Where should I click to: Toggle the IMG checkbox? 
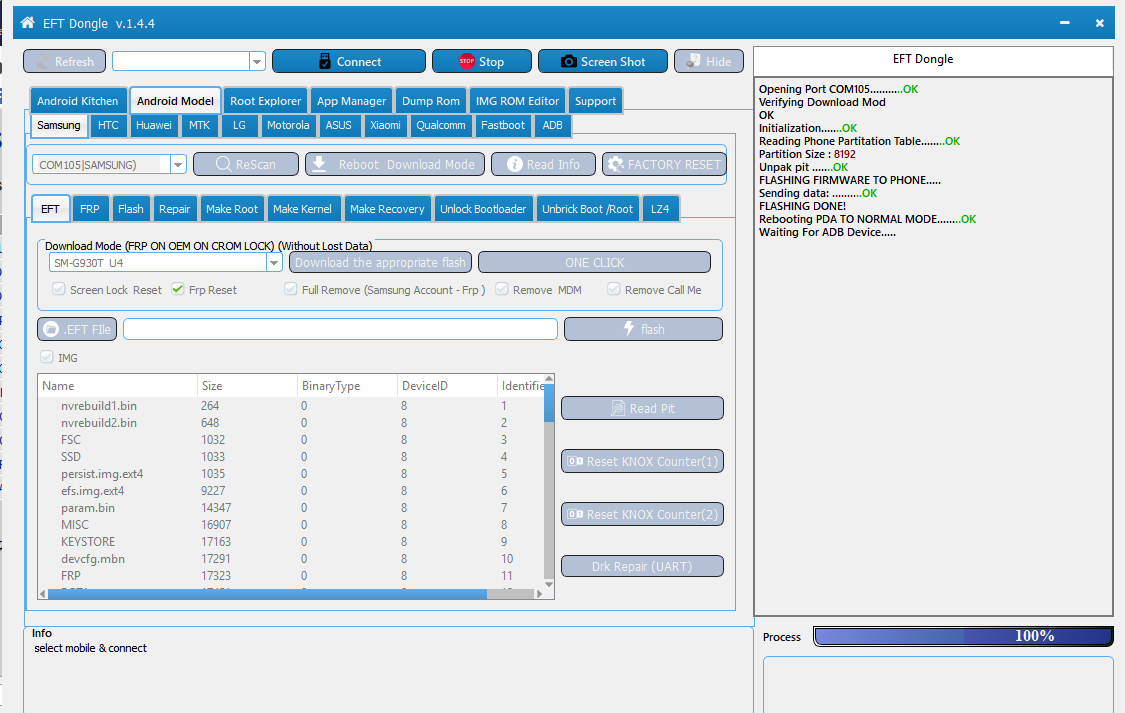pos(47,357)
